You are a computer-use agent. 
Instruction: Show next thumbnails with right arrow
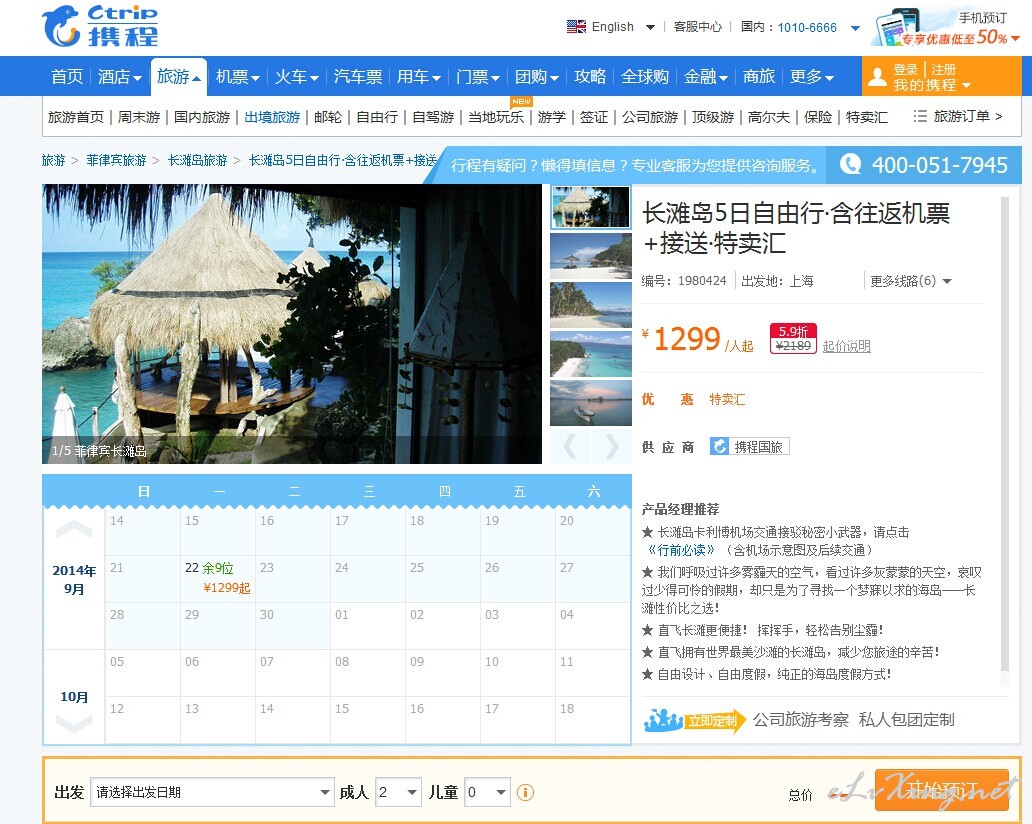612,447
